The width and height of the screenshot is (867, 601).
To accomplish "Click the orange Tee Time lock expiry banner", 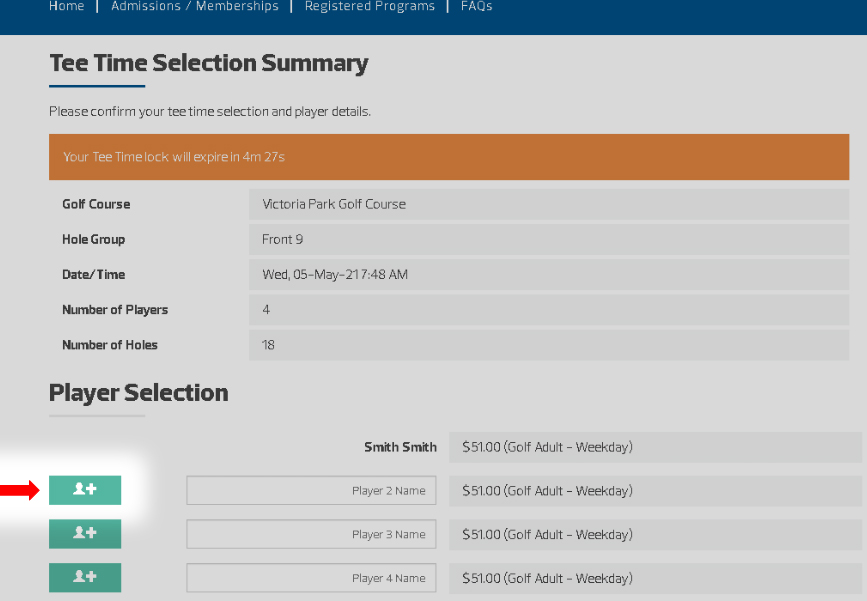I will 448,157.
